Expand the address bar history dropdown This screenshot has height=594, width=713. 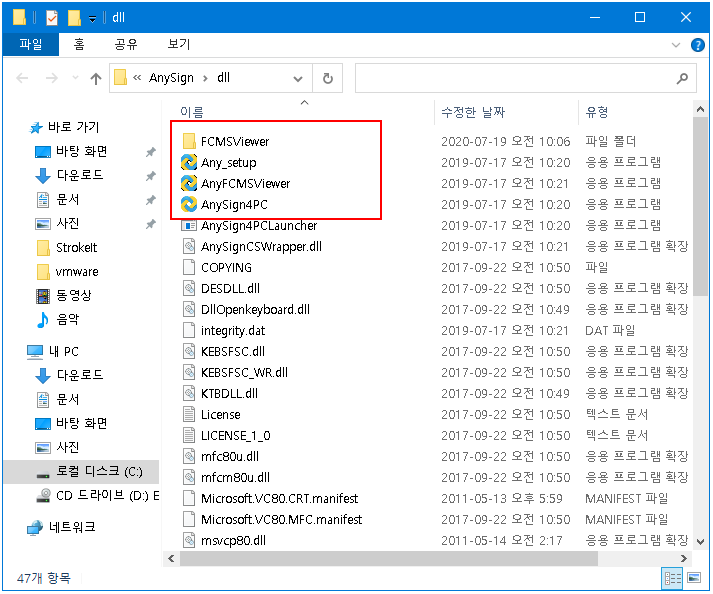[x=298, y=79]
